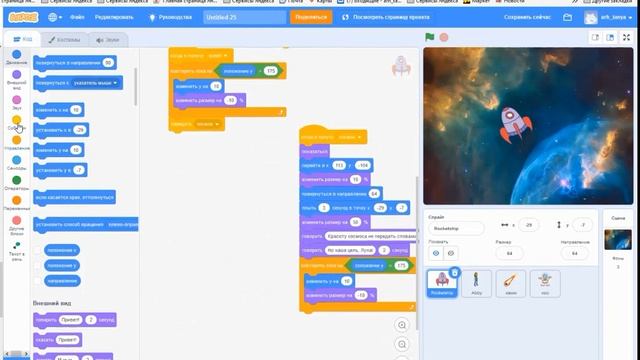This screenshot has width=640, height=360.
Task: Click установить x в -29 palette block
Action: tap(61, 130)
